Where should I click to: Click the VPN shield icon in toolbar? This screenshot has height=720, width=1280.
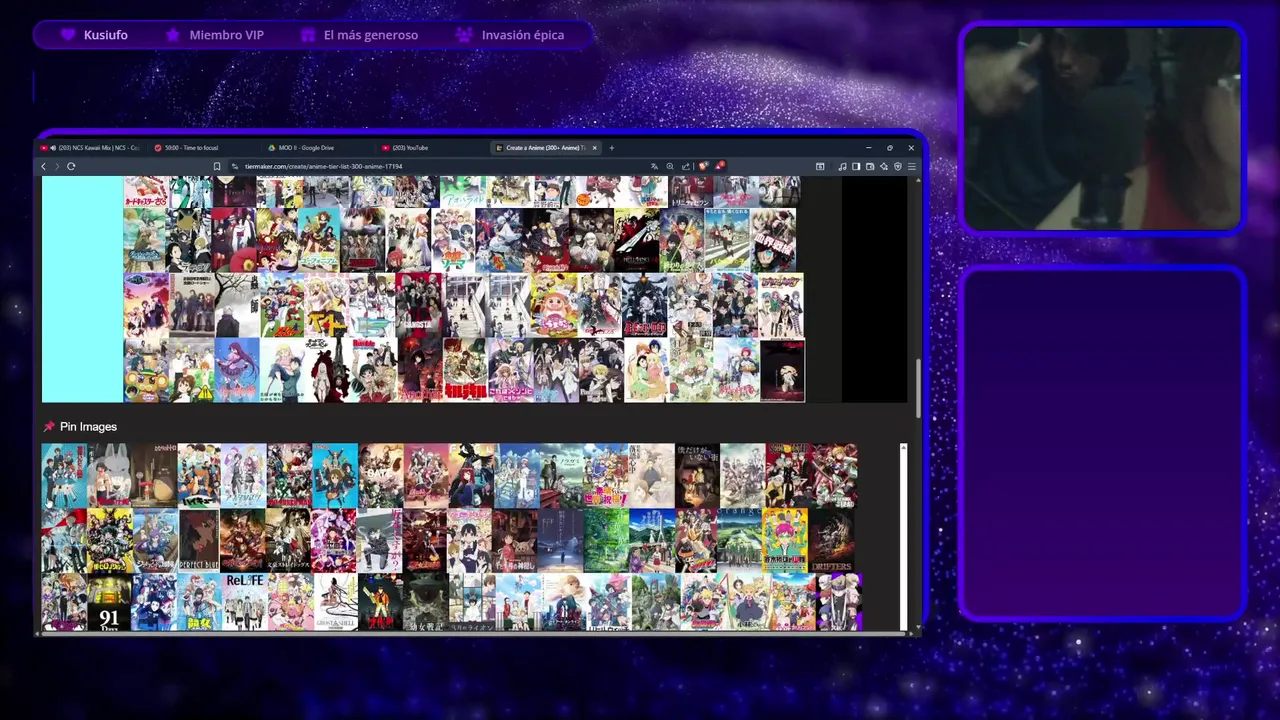(x=898, y=166)
